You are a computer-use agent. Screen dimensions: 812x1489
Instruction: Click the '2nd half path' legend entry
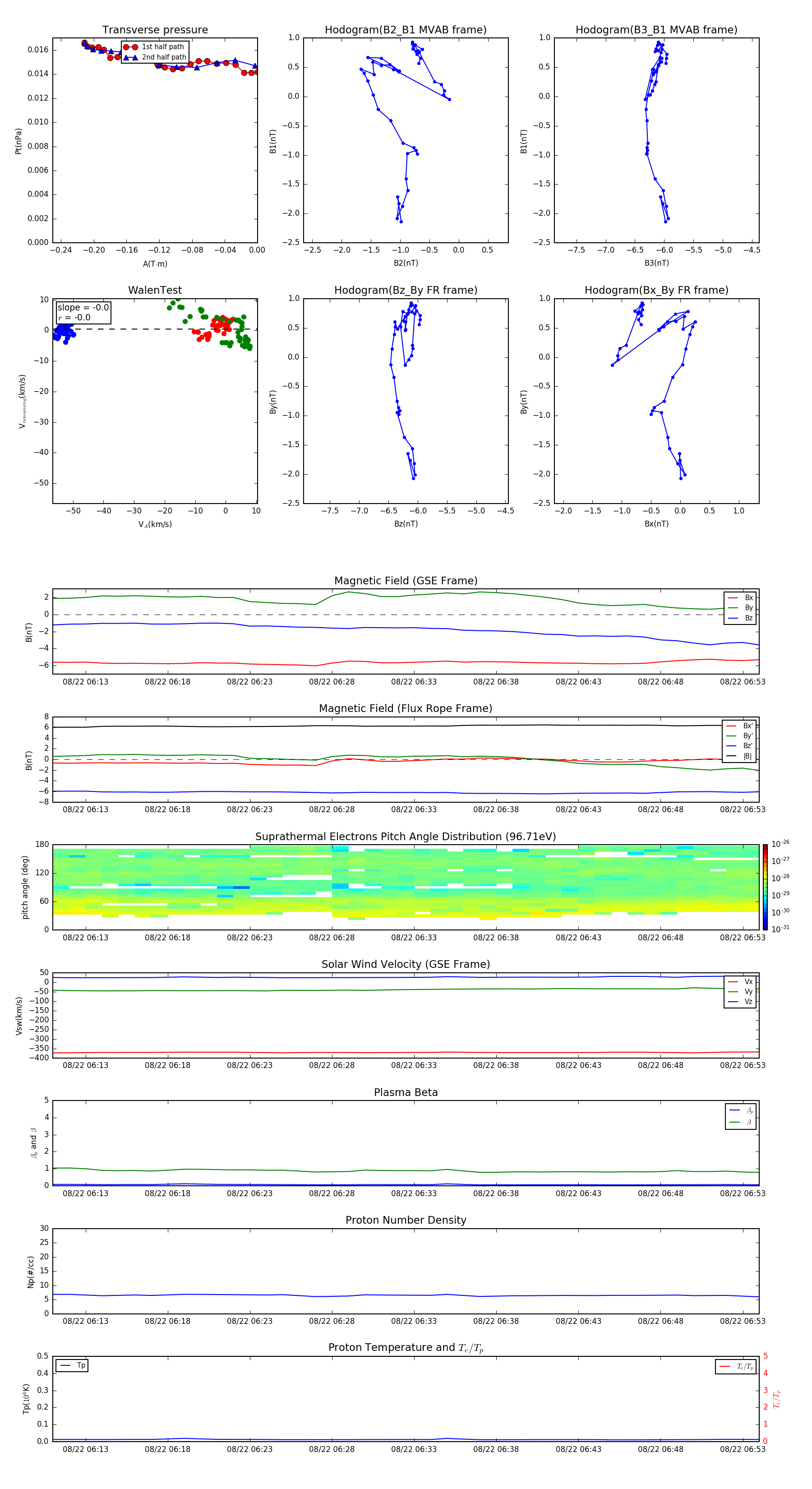(x=155, y=57)
